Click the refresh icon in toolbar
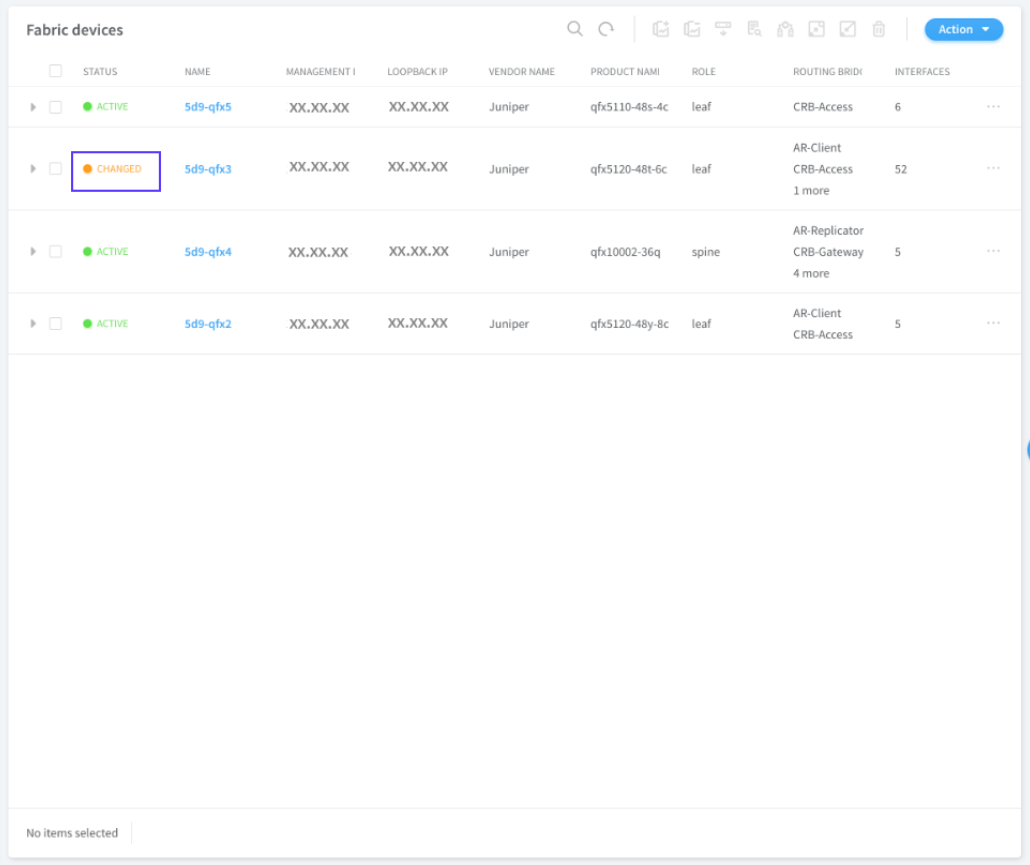 pos(606,29)
